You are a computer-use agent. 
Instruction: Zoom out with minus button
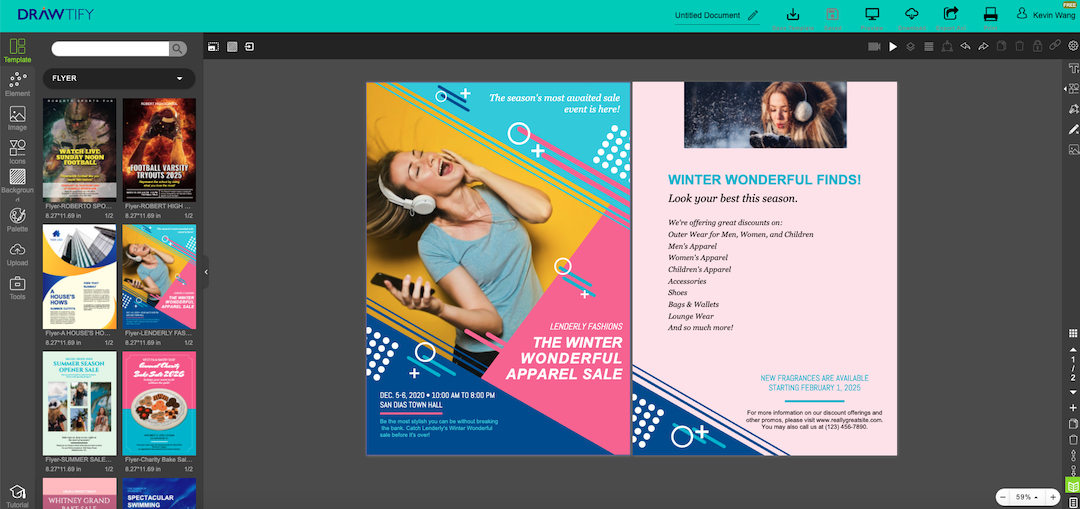pos(1003,497)
